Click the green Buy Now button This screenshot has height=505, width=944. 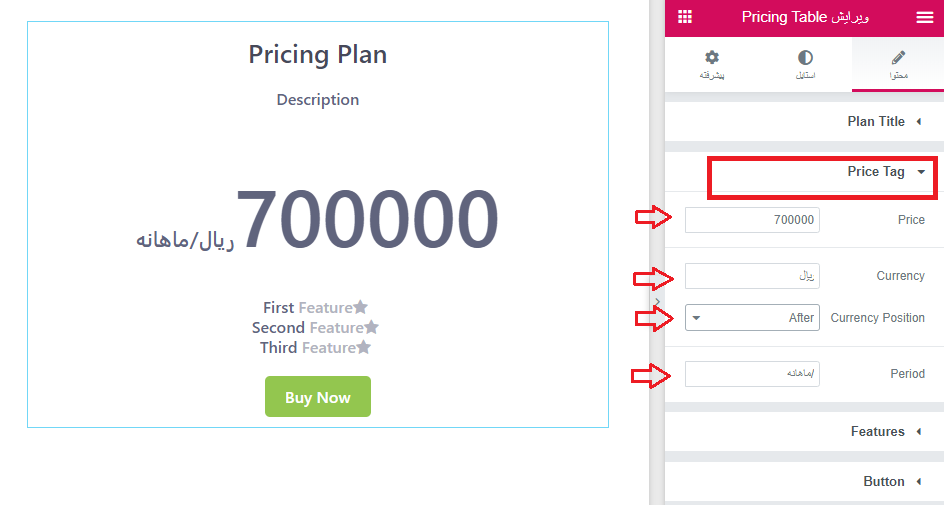pos(318,397)
